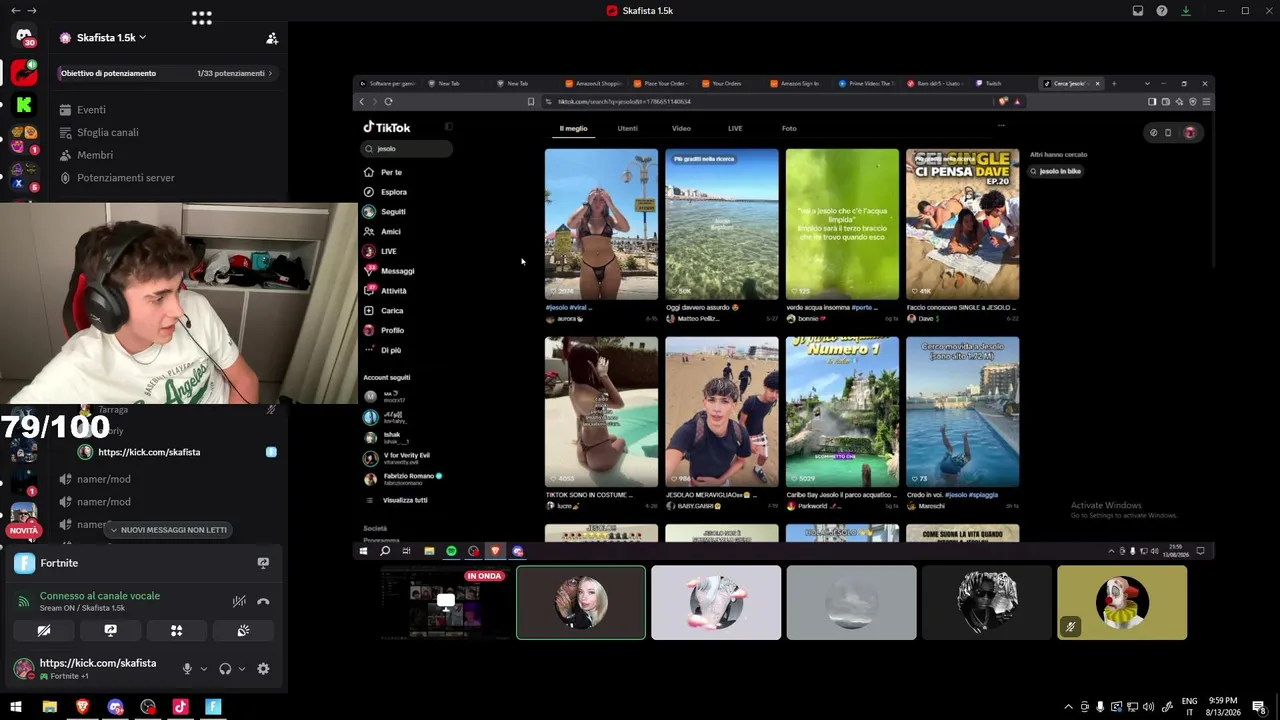This screenshot has height=720, width=1280.
Task: Switch to the Foto tab on TikTok
Action: click(x=789, y=129)
